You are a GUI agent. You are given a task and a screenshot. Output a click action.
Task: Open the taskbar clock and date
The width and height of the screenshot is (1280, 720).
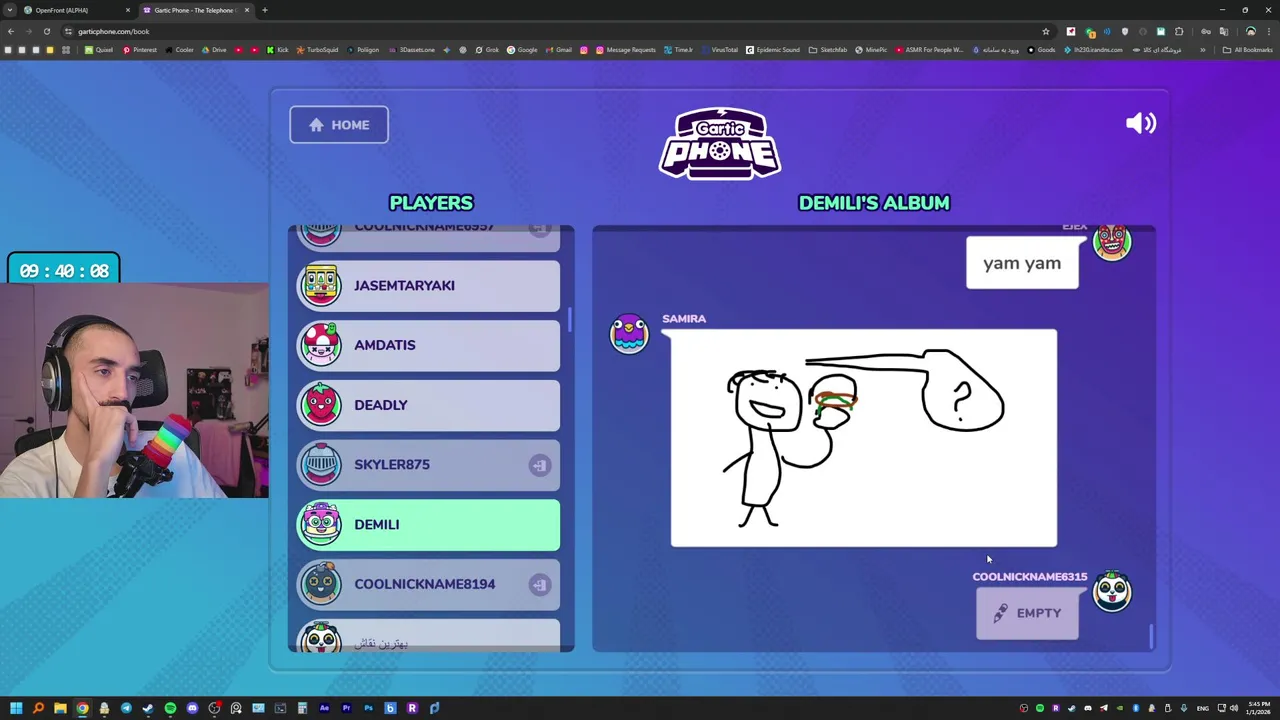click(1259, 708)
